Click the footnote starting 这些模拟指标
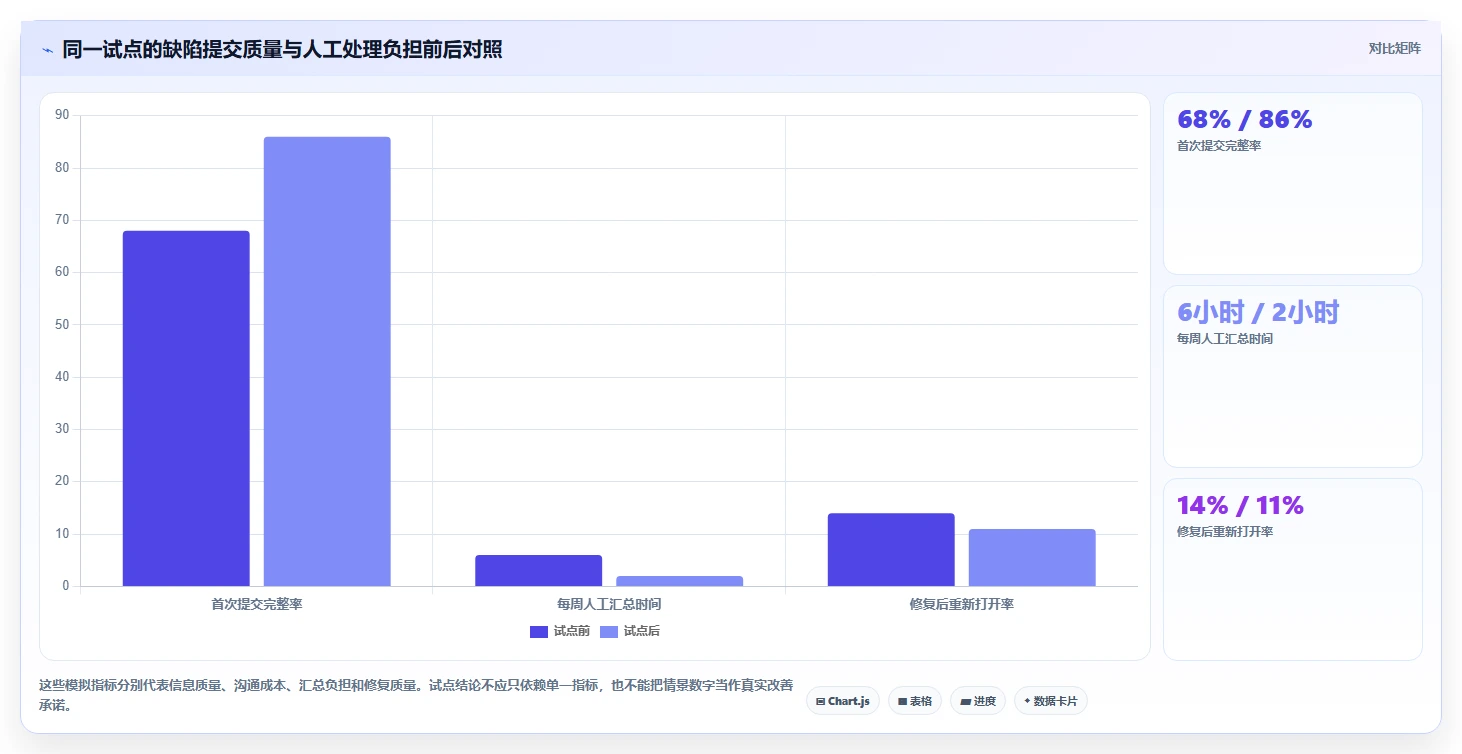Screen dimensions: 1462x754 (416, 695)
